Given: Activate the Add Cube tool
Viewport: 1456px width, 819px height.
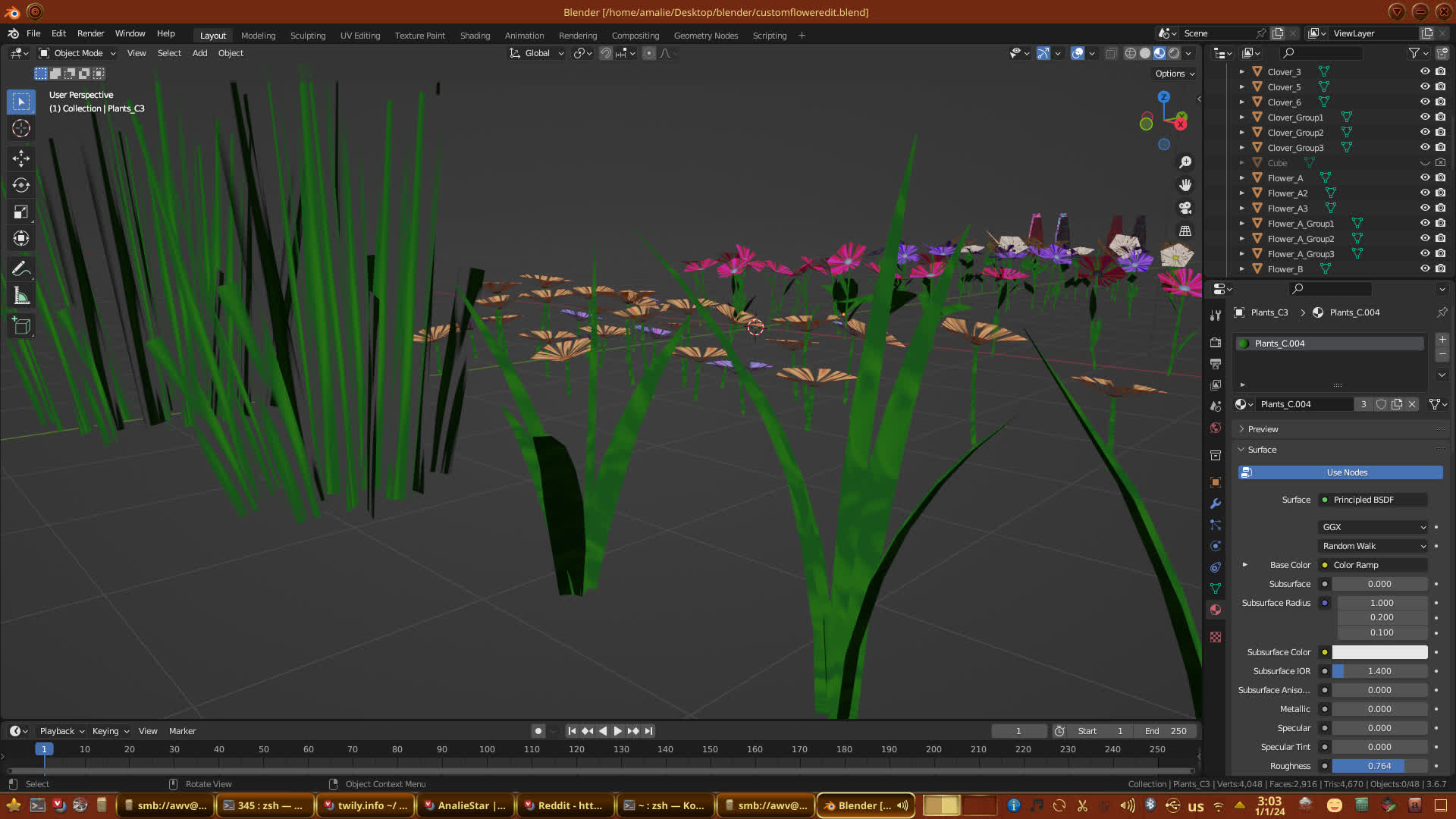Looking at the screenshot, I should point(21,326).
